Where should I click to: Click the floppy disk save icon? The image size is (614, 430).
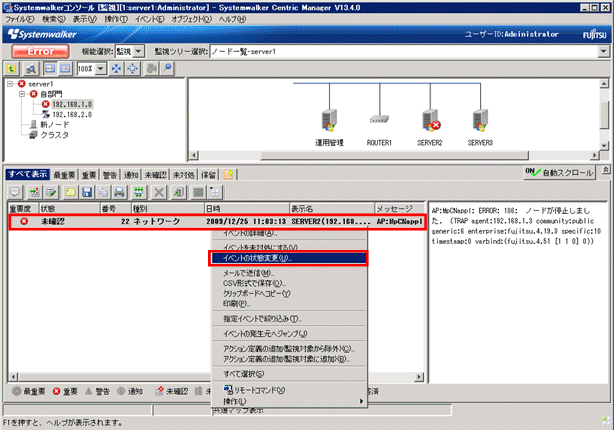87,192
